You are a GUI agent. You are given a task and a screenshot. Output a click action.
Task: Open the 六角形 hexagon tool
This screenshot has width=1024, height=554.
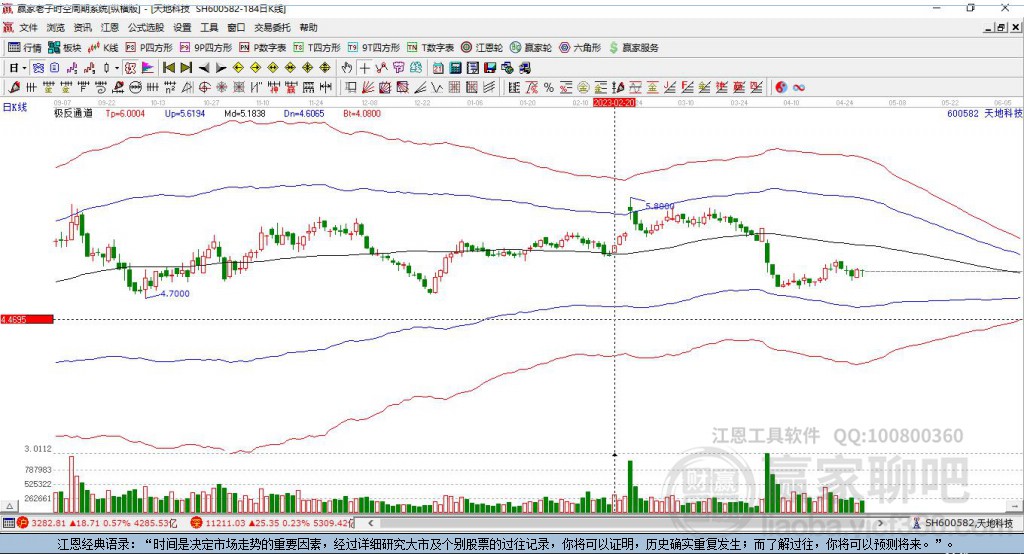click(580, 48)
